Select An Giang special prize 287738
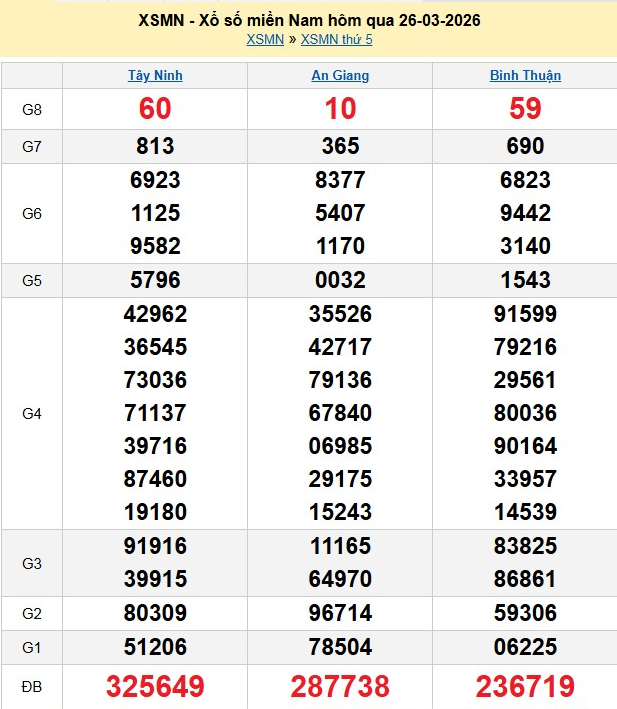The width and height of the screenshot is (617, 709). click(340, 687)
